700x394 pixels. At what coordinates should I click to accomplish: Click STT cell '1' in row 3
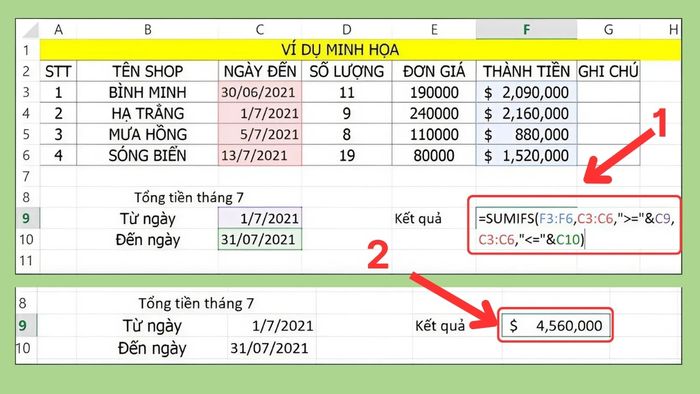click(x=58, y=92)
